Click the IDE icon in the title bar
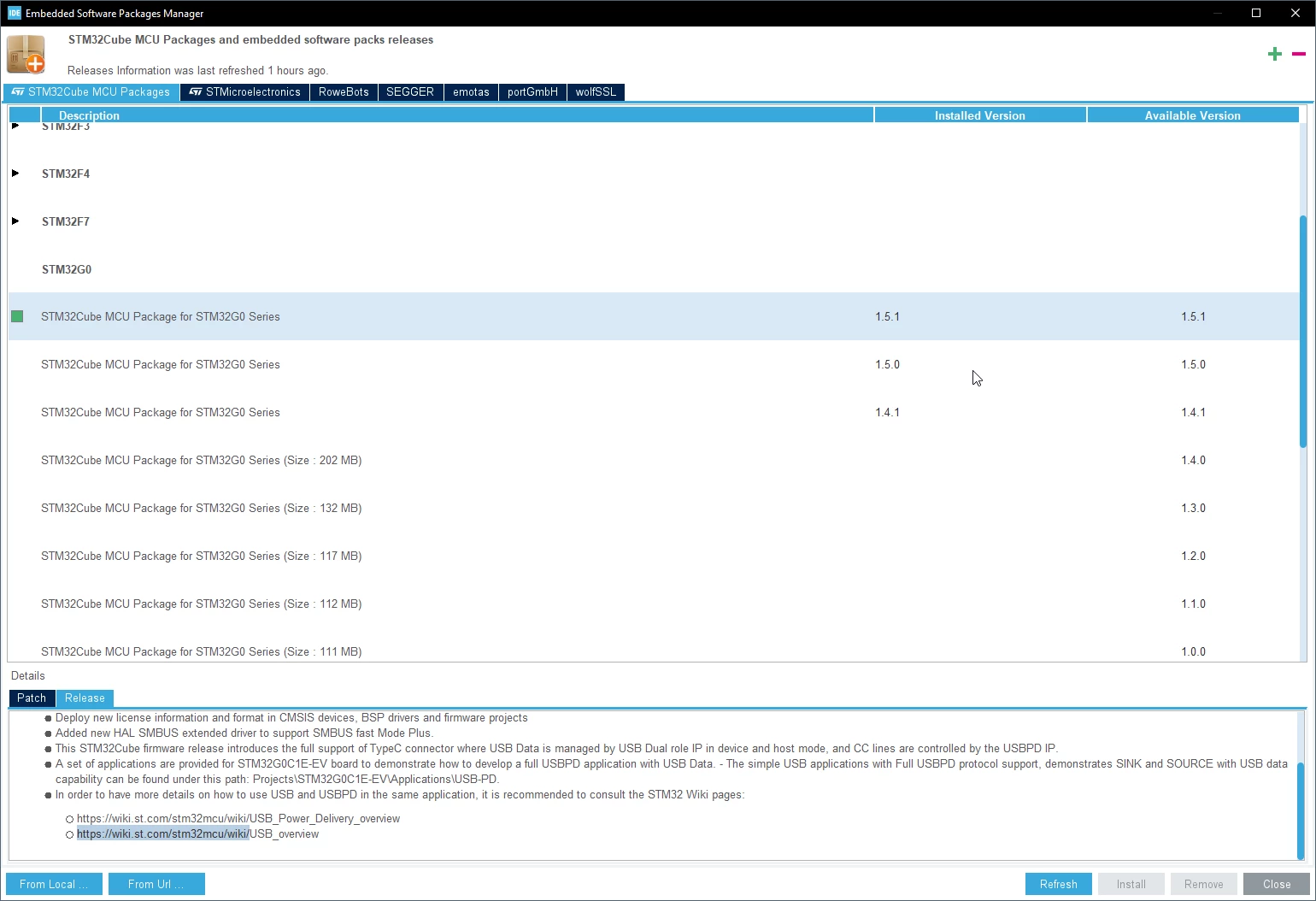Viewport: 1316px width, 901px height. click(14, 13)
